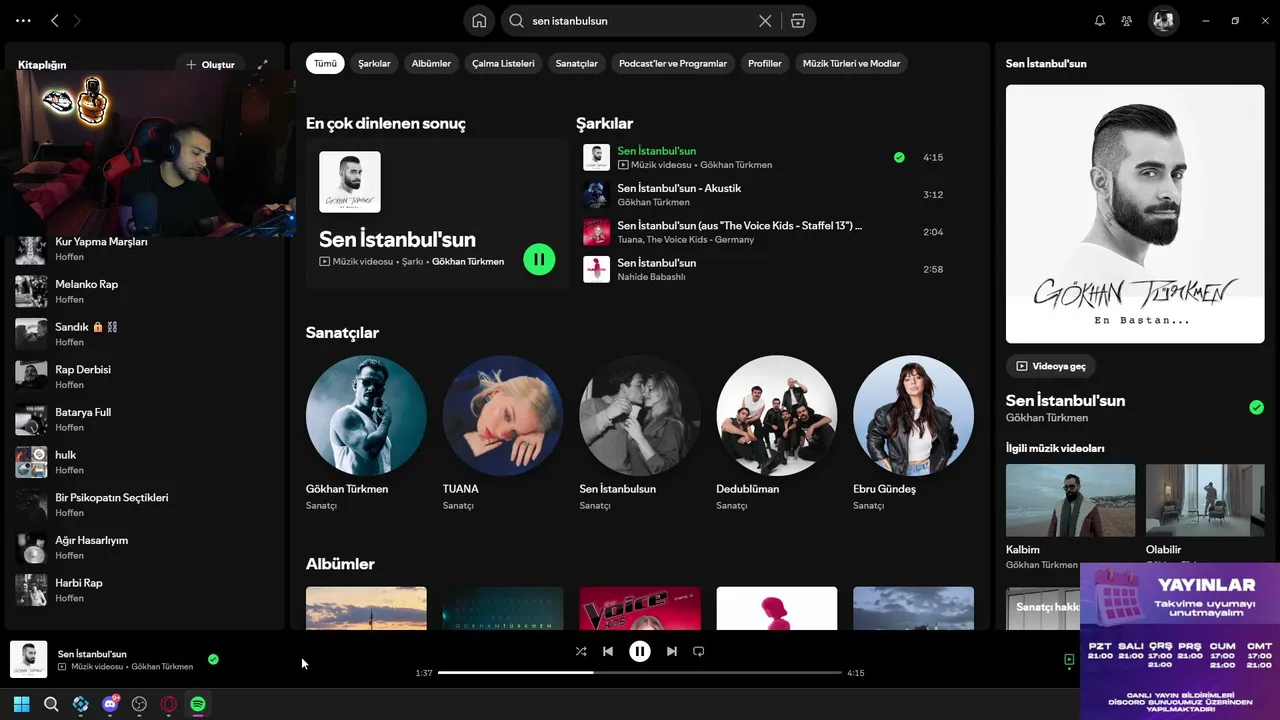Toggle repeat mode
This screenshot has width=1280, height=720.
[x=699, y=651]
